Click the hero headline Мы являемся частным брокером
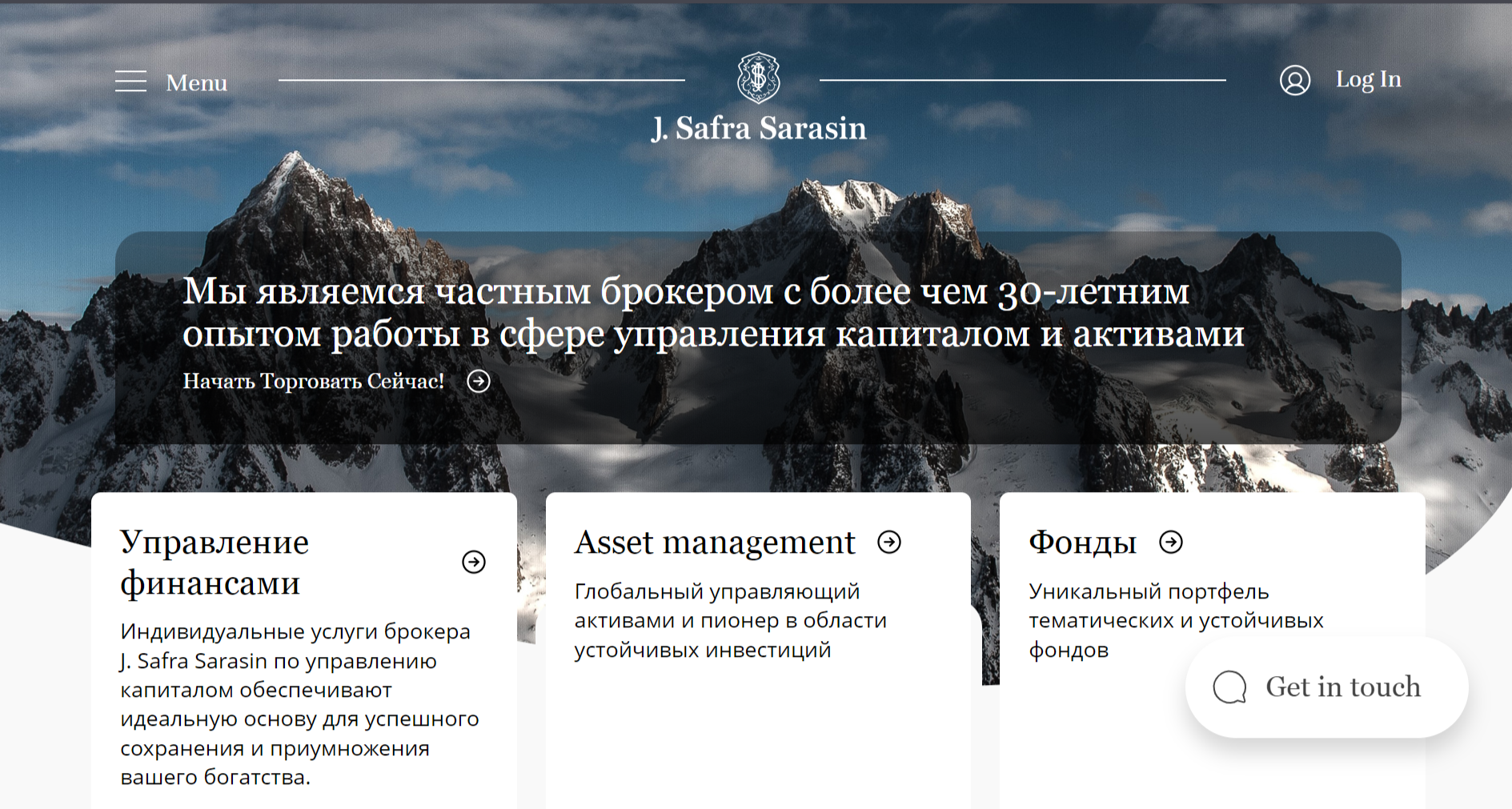The image size is (1512, 809). [x=713, y=313]
